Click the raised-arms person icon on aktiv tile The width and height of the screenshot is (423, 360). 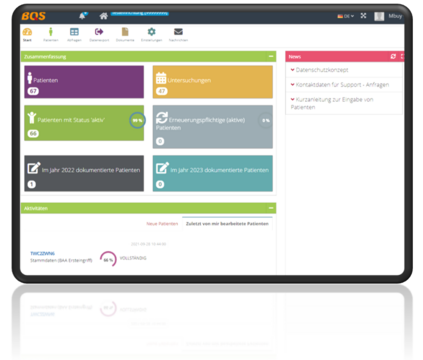32,117
